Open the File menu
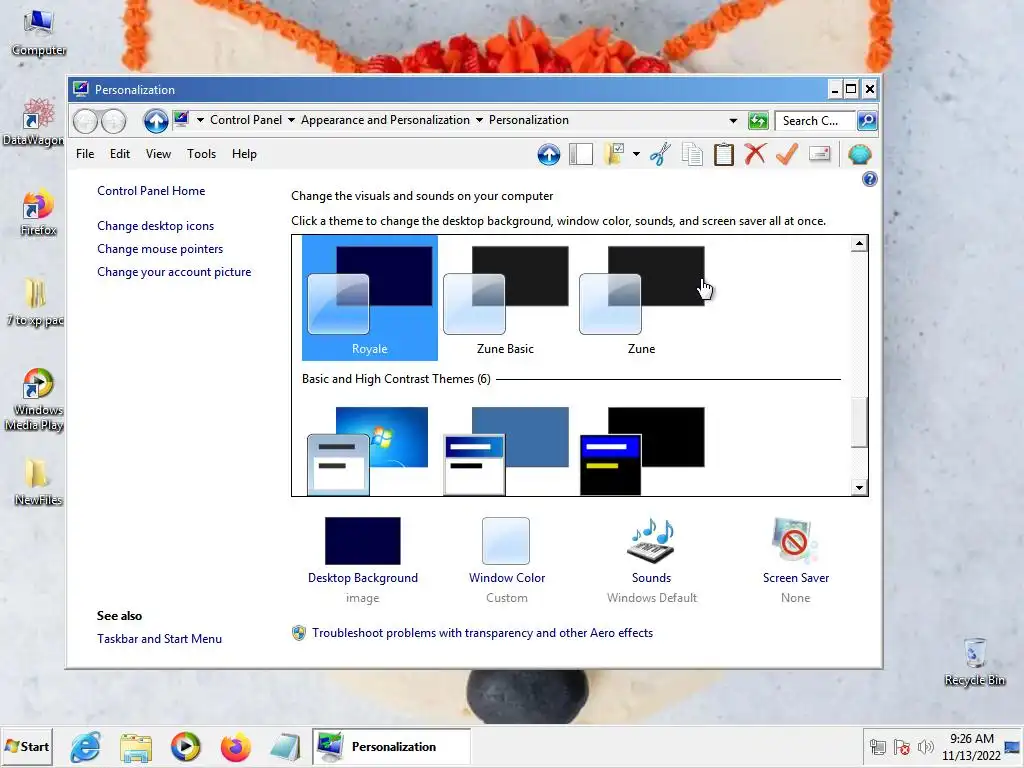The image size is (1024, 768). [85, 154]
